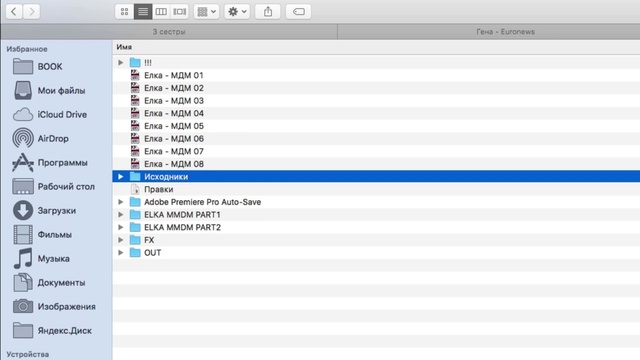Select the '!!!' folder row

coord(376,62)
